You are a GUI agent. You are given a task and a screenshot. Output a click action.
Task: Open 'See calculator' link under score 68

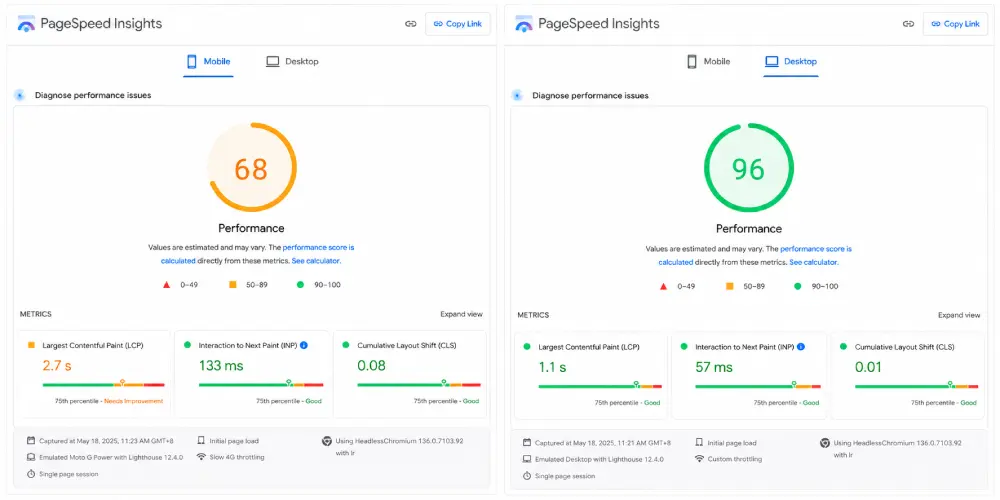[x=315, y=261]
